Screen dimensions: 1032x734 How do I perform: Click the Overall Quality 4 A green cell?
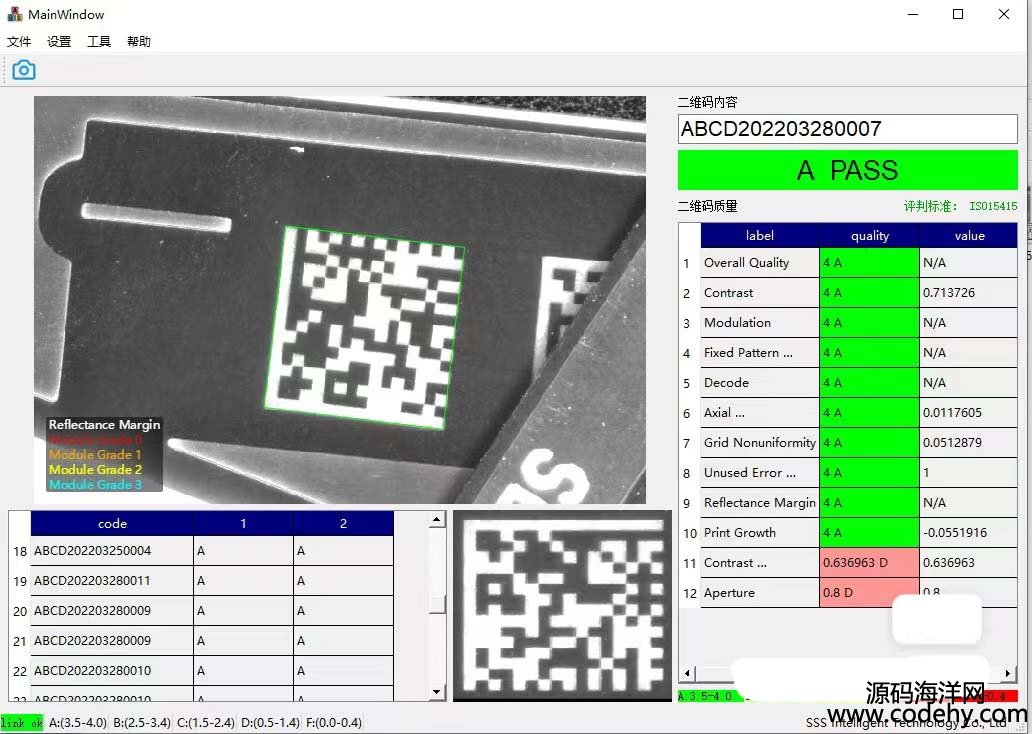click(x=869, y=263)
